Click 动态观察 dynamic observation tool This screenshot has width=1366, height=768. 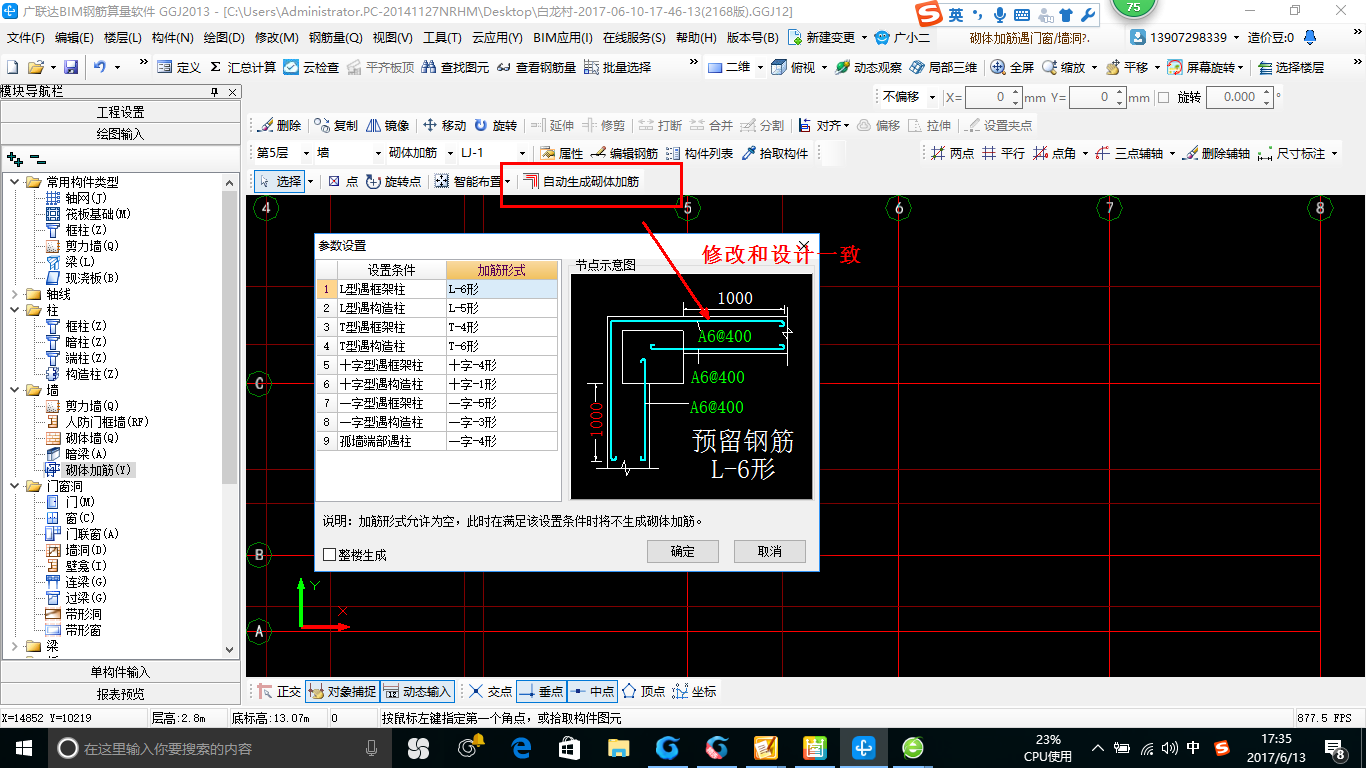[868, 67]
